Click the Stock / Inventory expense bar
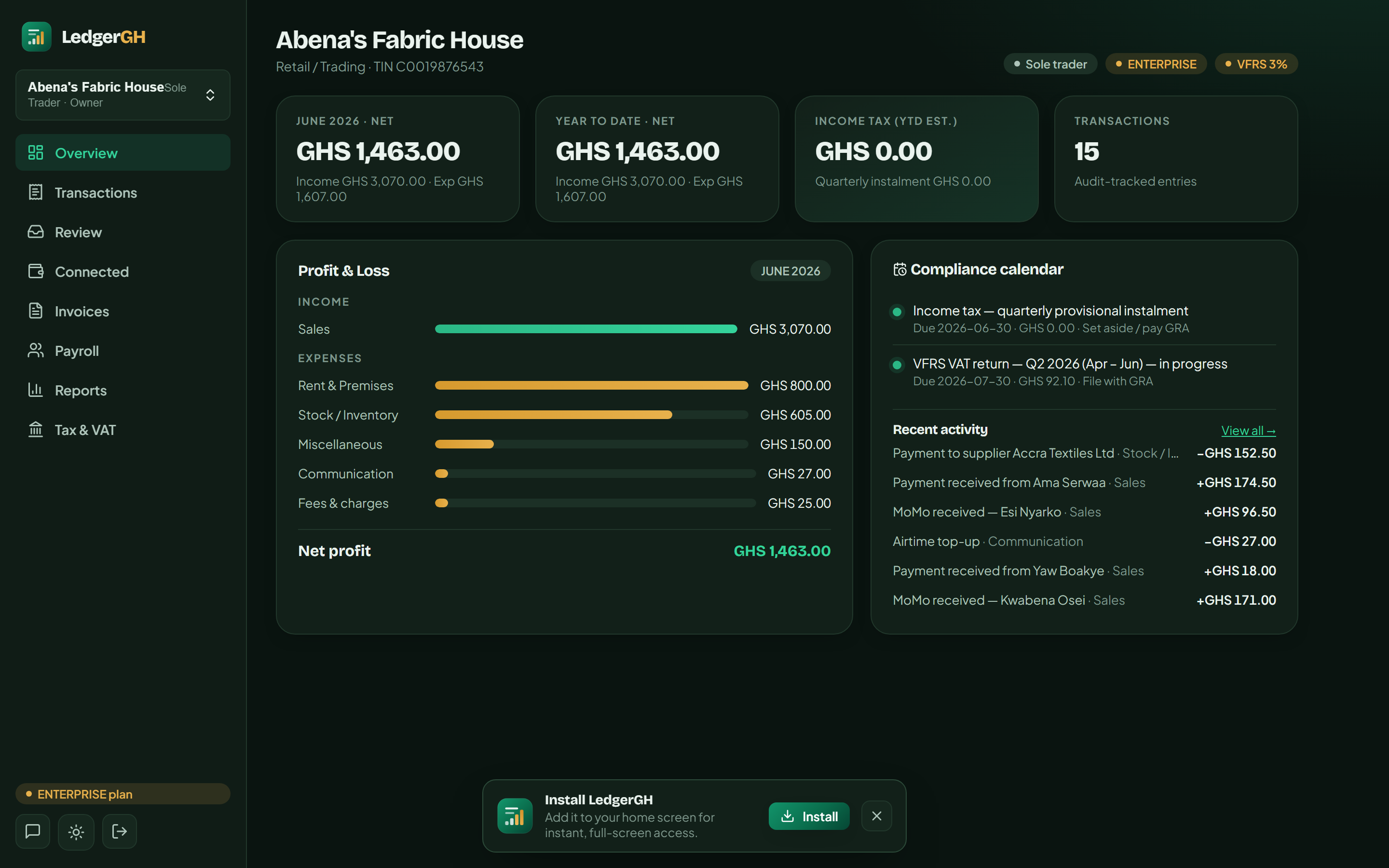The image size is (1389, 868). [591, 415]
